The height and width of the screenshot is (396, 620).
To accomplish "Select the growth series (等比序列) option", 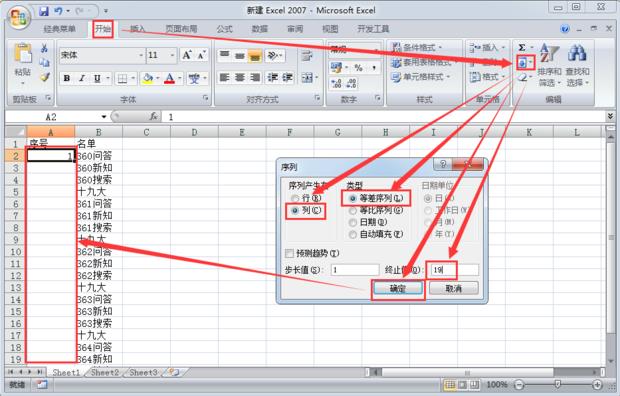I will click(353, 210).
